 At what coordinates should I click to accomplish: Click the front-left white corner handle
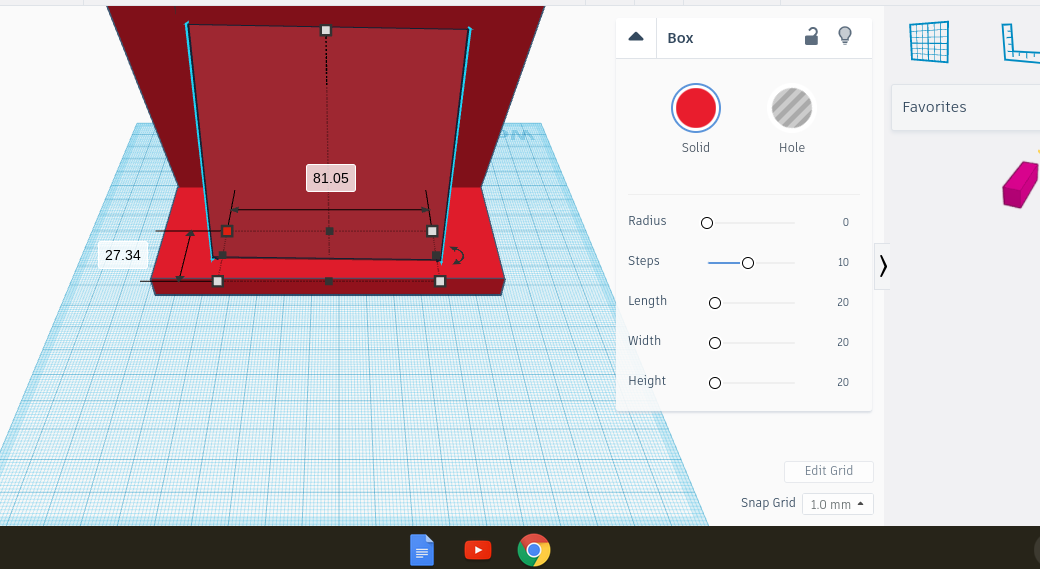click(x=218, y=281)
